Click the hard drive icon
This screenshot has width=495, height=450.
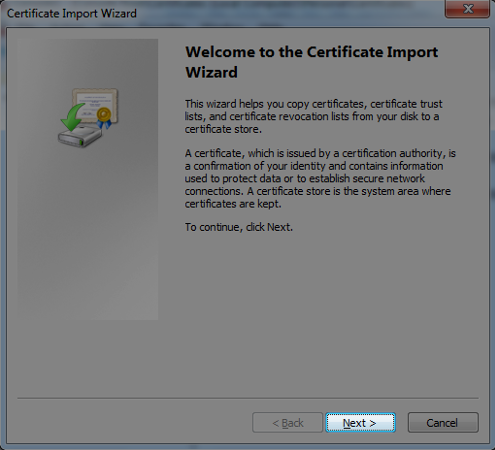80,137
